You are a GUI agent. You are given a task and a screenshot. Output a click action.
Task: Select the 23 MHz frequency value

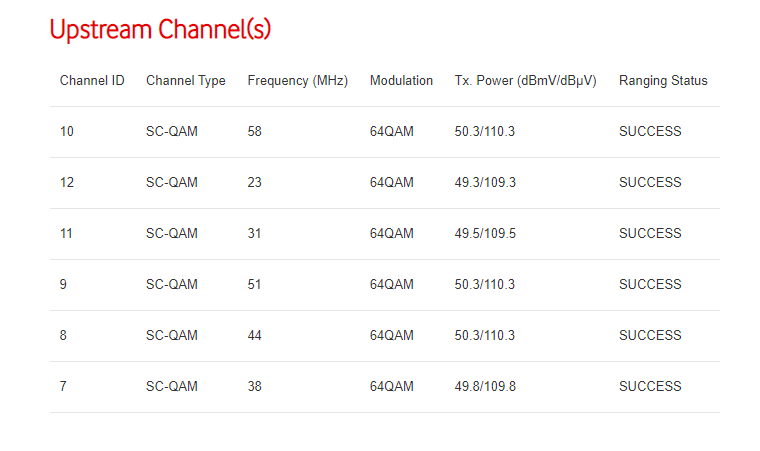click(255, 183)
